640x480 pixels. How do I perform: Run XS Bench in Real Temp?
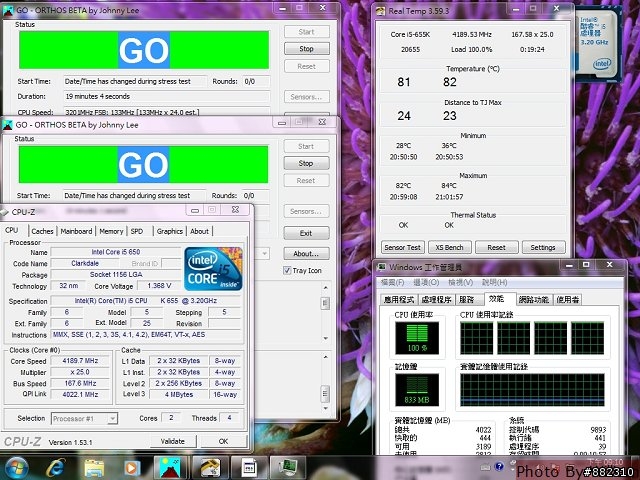click(449, 247)
